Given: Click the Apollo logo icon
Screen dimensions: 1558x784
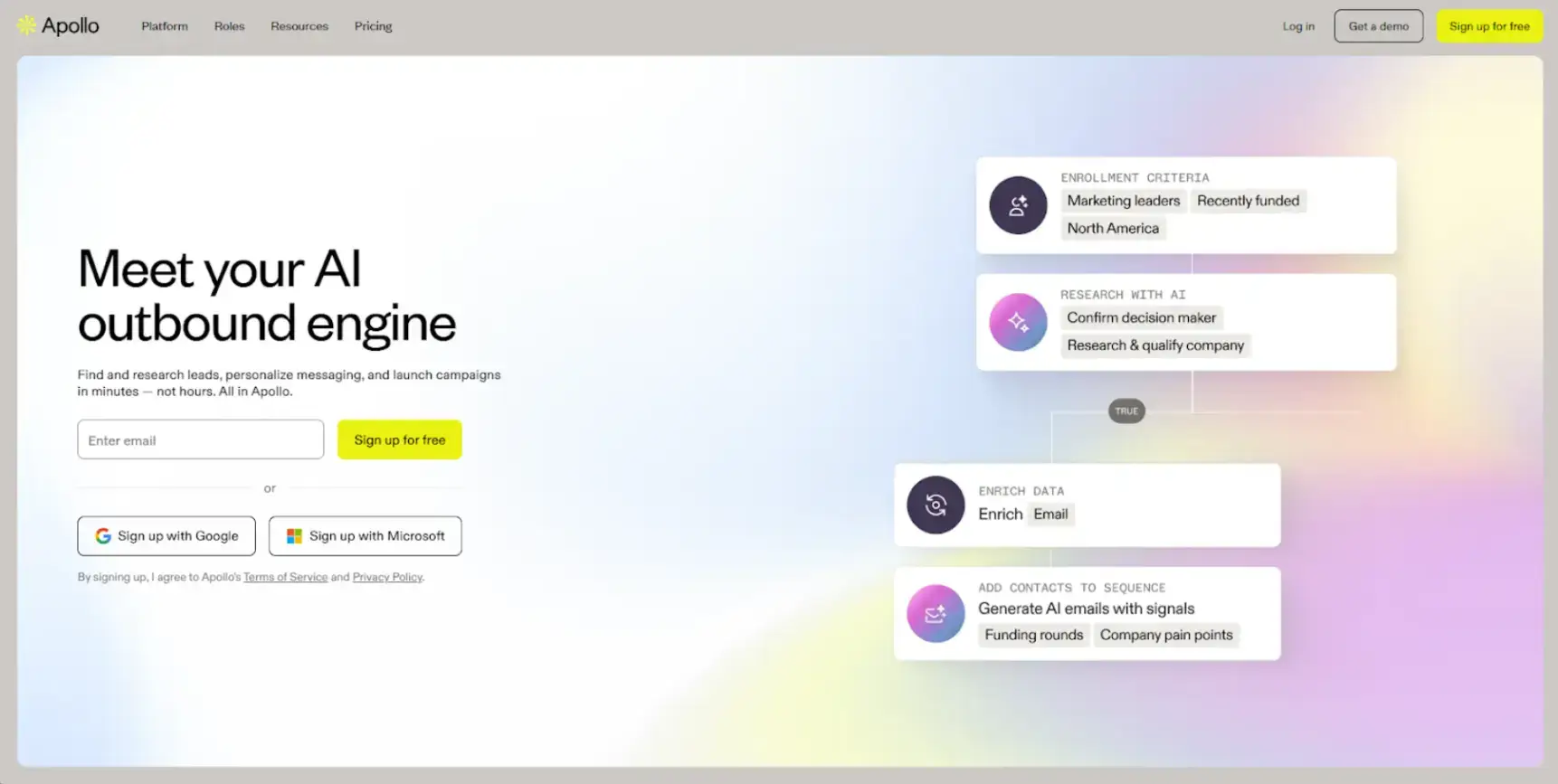Looking at the screenshot, I should (27, 25).
